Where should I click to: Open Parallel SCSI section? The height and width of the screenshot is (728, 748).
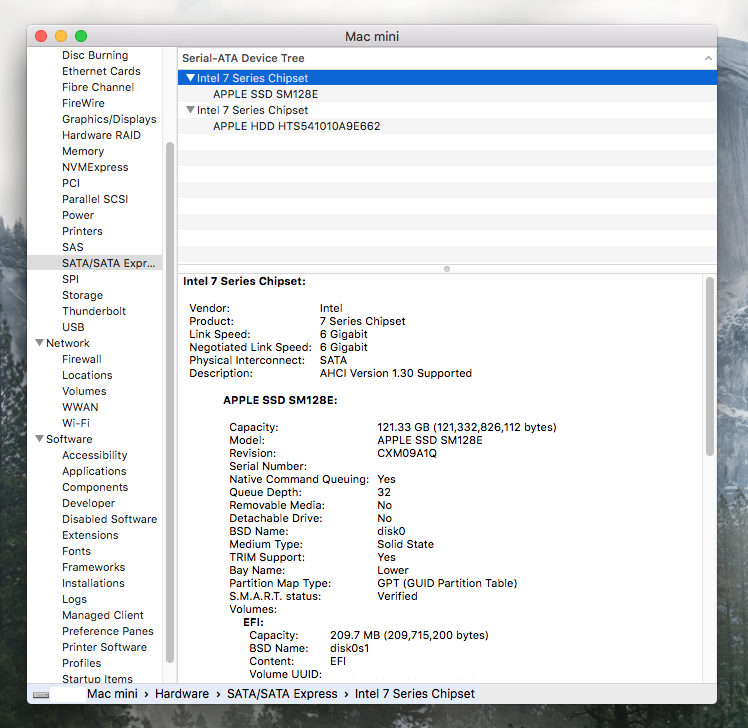coord(95,199)
